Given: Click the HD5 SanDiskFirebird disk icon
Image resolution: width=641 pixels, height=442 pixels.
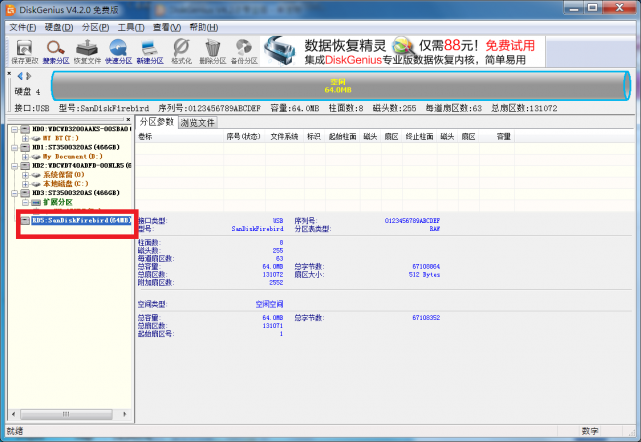Looking at the screenshot, I should tap(25, 220).
